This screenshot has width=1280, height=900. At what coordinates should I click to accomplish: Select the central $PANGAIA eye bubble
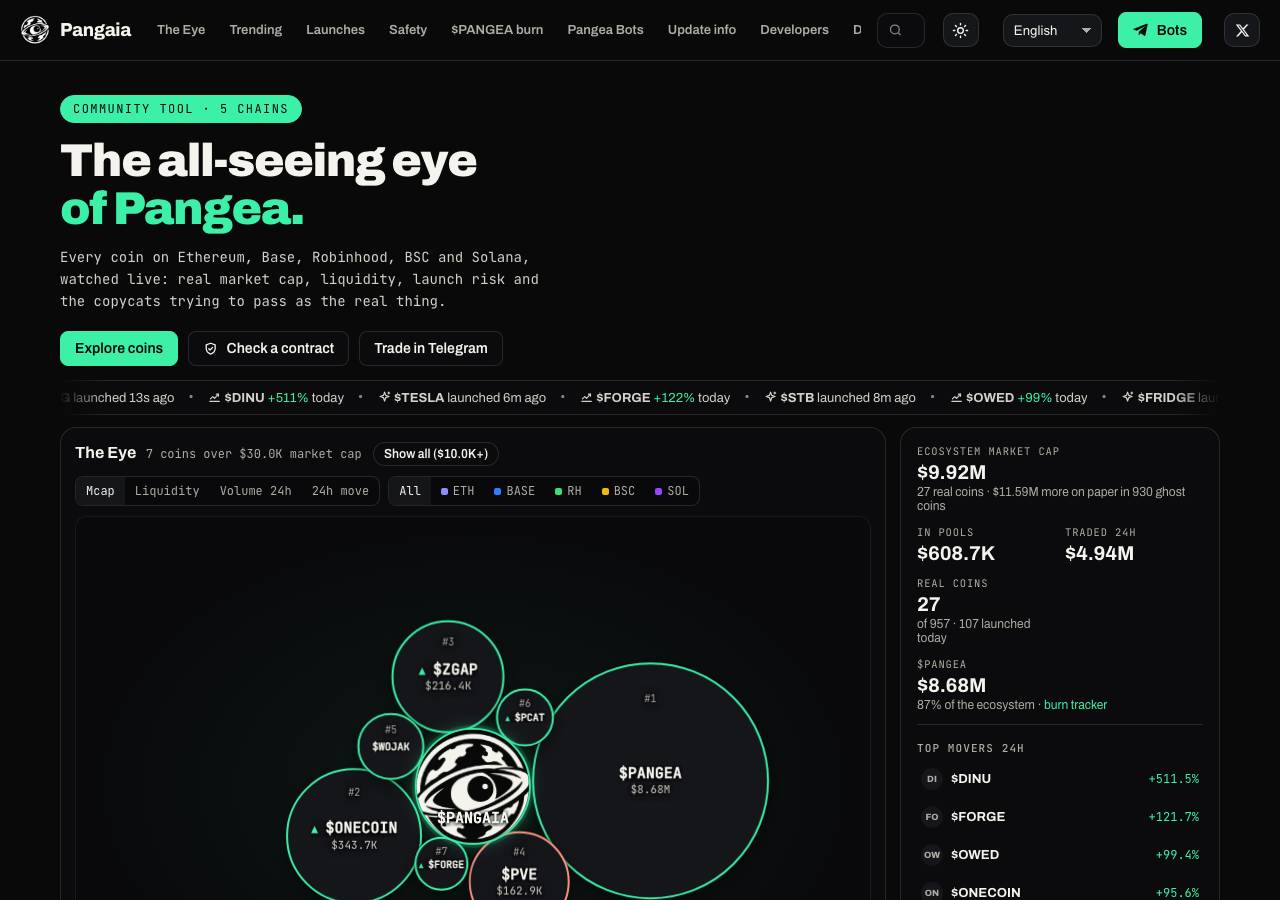(x=472, y=786)
